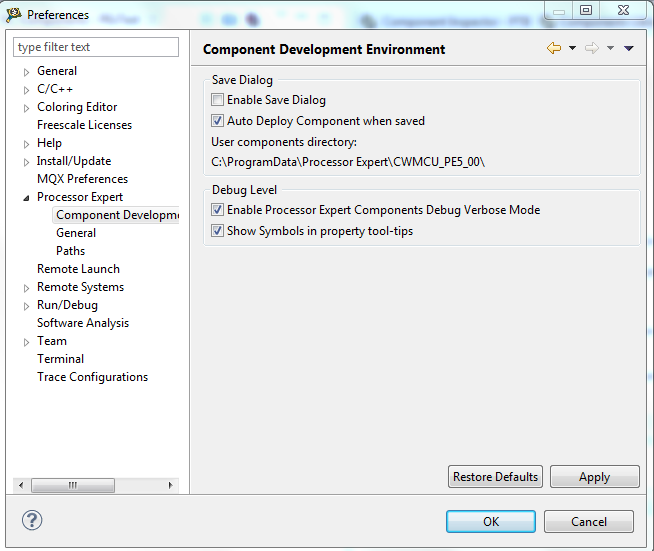The image size is (654, 551).
Task: Select the Processor Expert tree label
Action: [80, 197]
